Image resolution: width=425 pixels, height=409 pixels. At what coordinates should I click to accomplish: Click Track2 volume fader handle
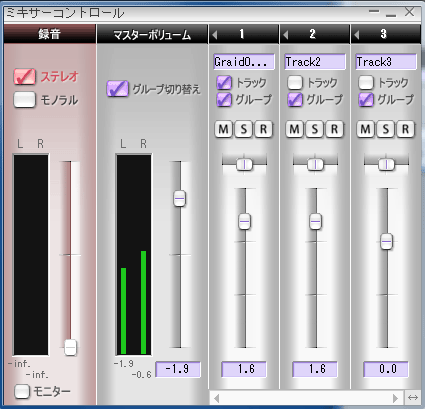(315, 221)
